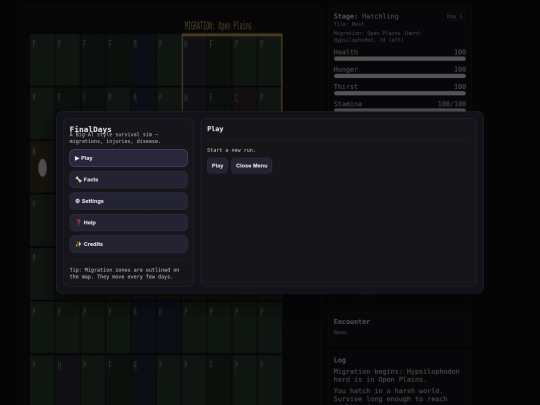Open the Help menu item
Image resolution: width=540 pixels, height=405 pixels.
coord(128,222)
